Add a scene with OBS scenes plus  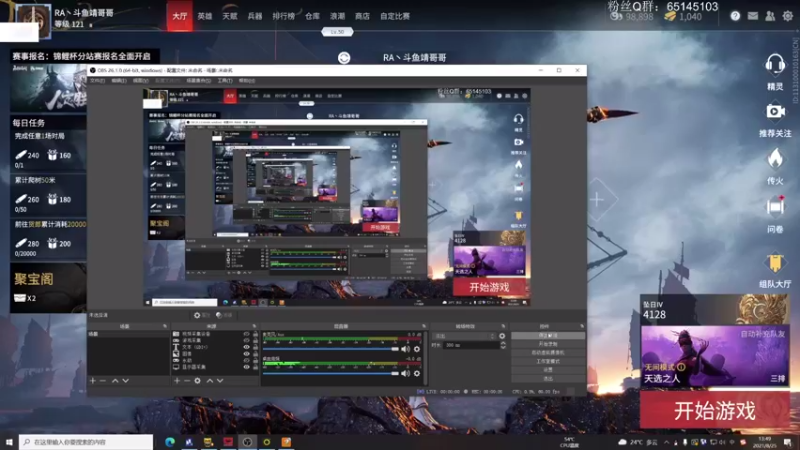tap(92, 381)
